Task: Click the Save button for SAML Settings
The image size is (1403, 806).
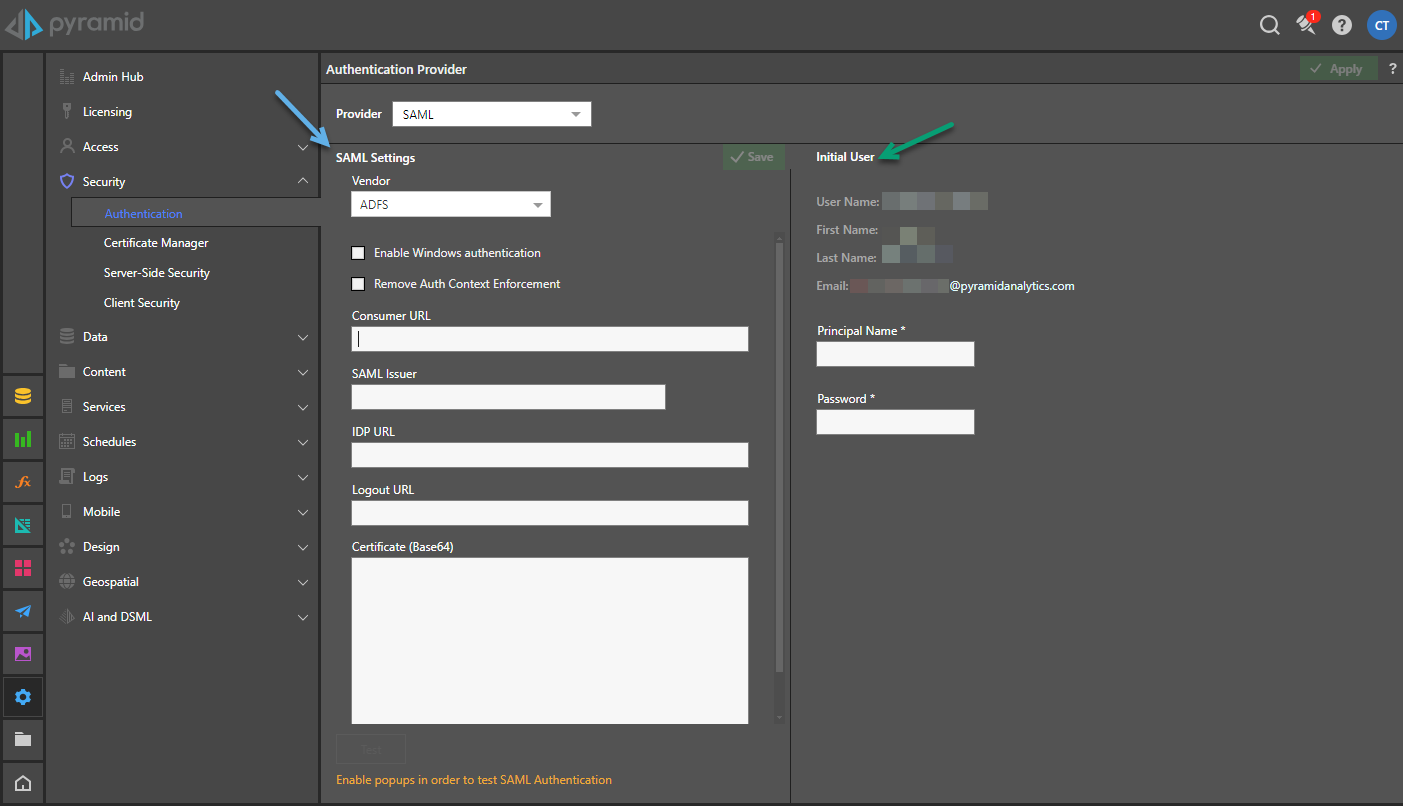Action: 753,157
